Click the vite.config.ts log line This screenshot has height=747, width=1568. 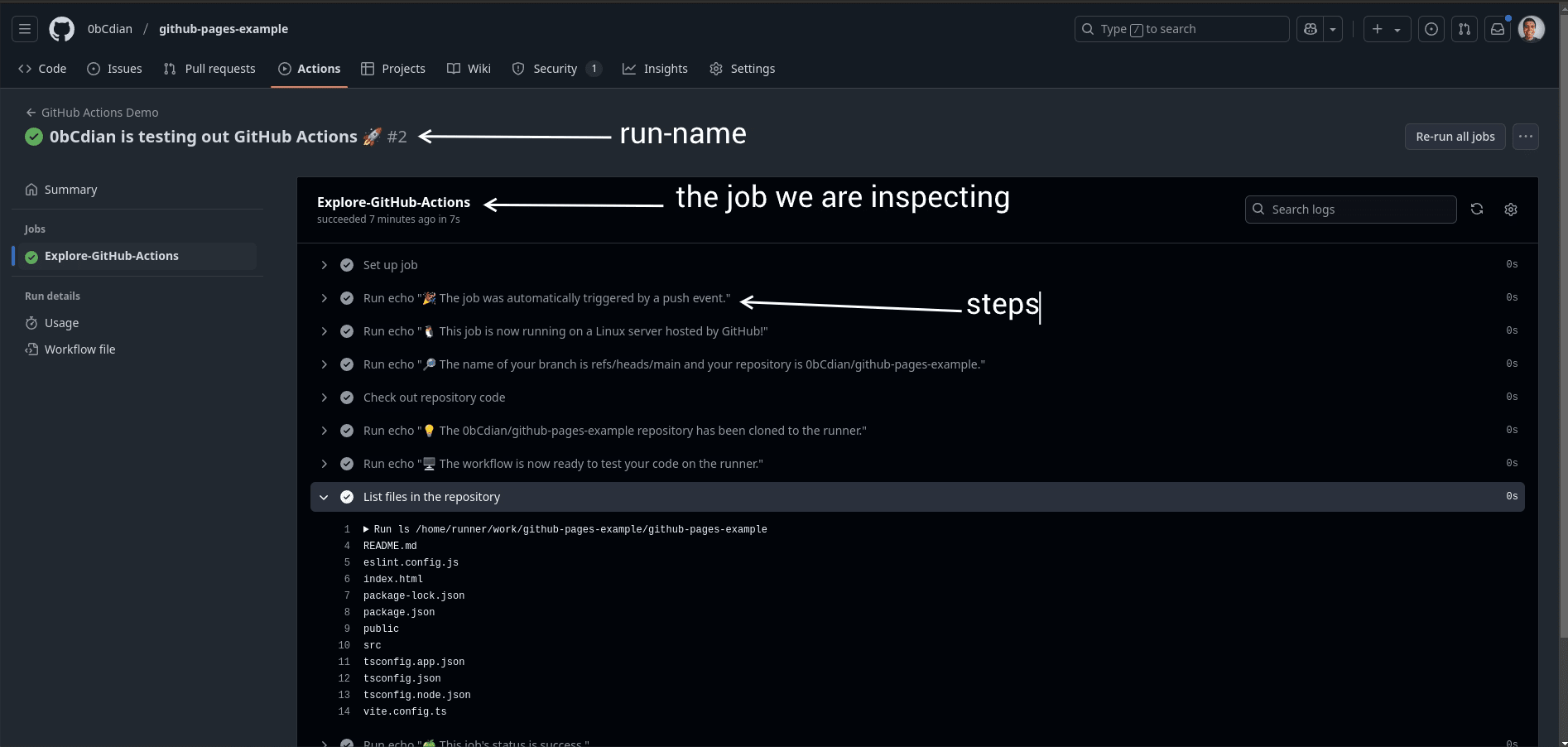pyautogui.click(x=405, y=711)
